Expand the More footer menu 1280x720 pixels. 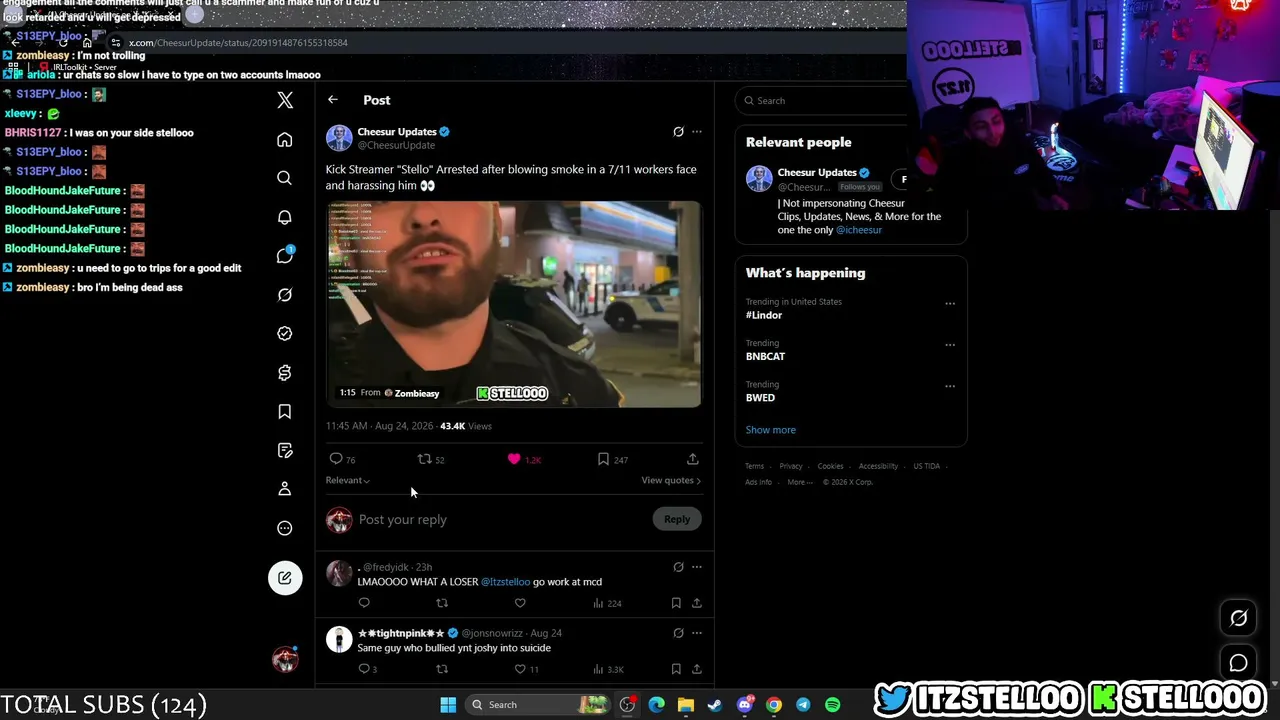click(x=799, y=482)
